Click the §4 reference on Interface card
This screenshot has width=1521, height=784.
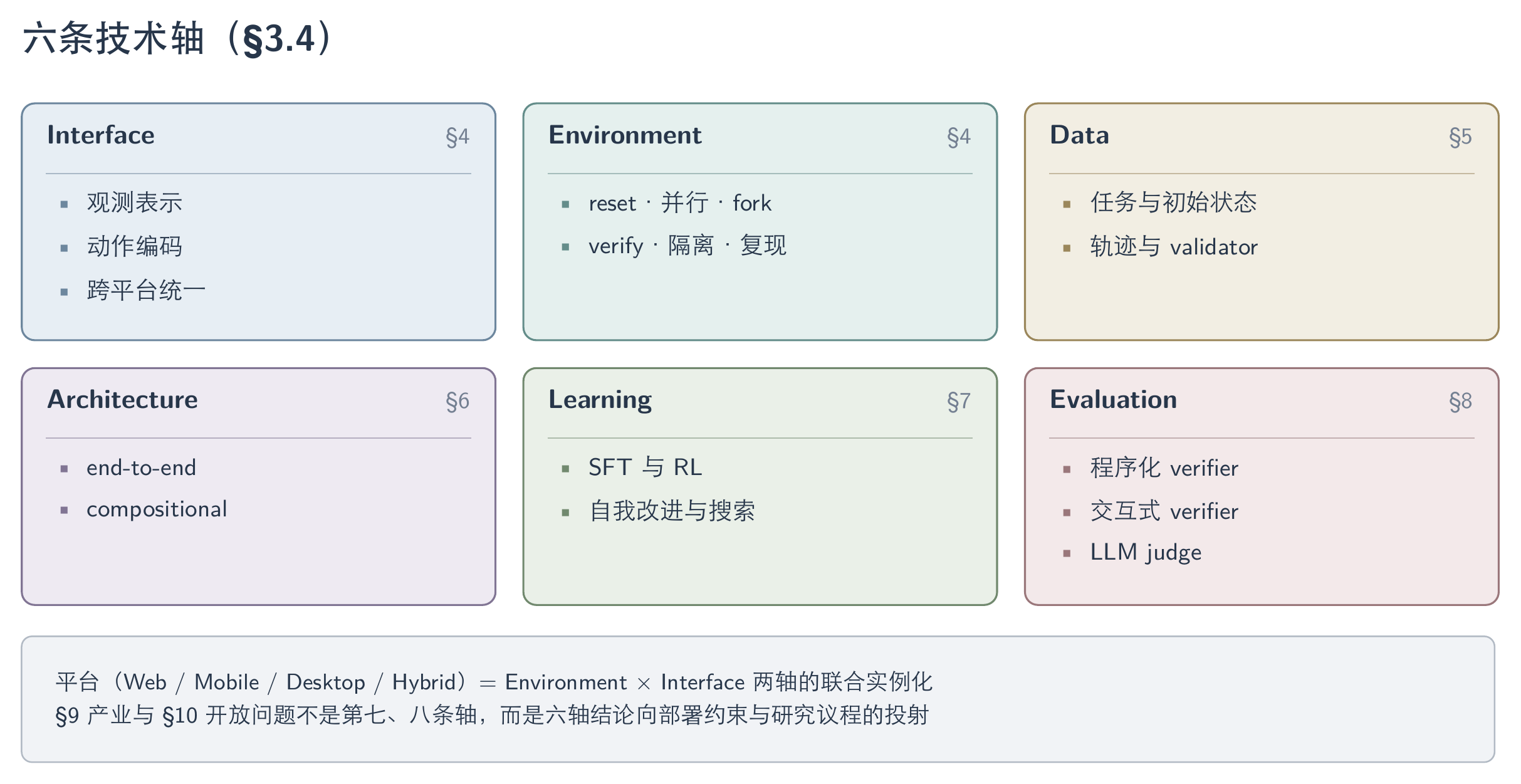pyautogui.click(x=457, y=137)
